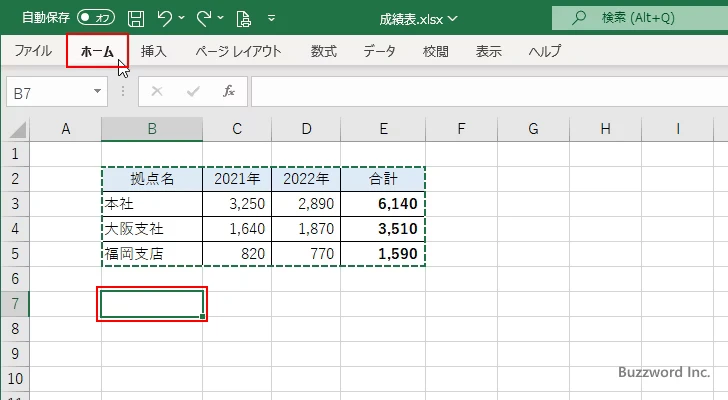Viewport: 728px width, 400px height.
Task: Switch to the 校閲 tab
Action: (x=436, y=51)
